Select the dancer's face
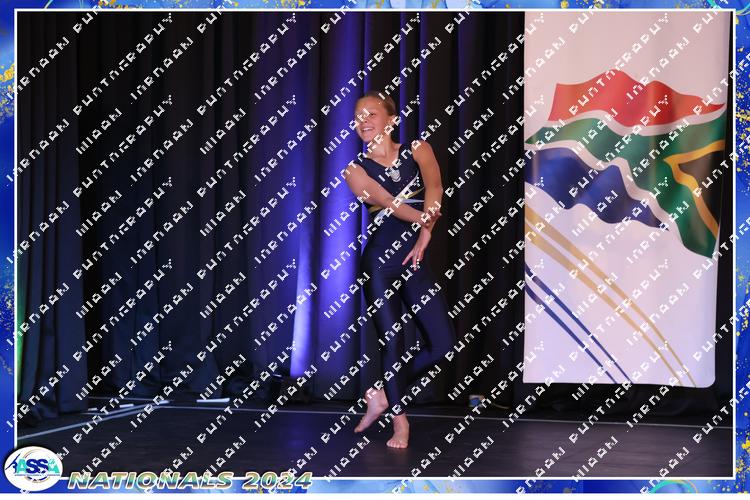This screenshot has height=500, width=750. pos(370,121)
